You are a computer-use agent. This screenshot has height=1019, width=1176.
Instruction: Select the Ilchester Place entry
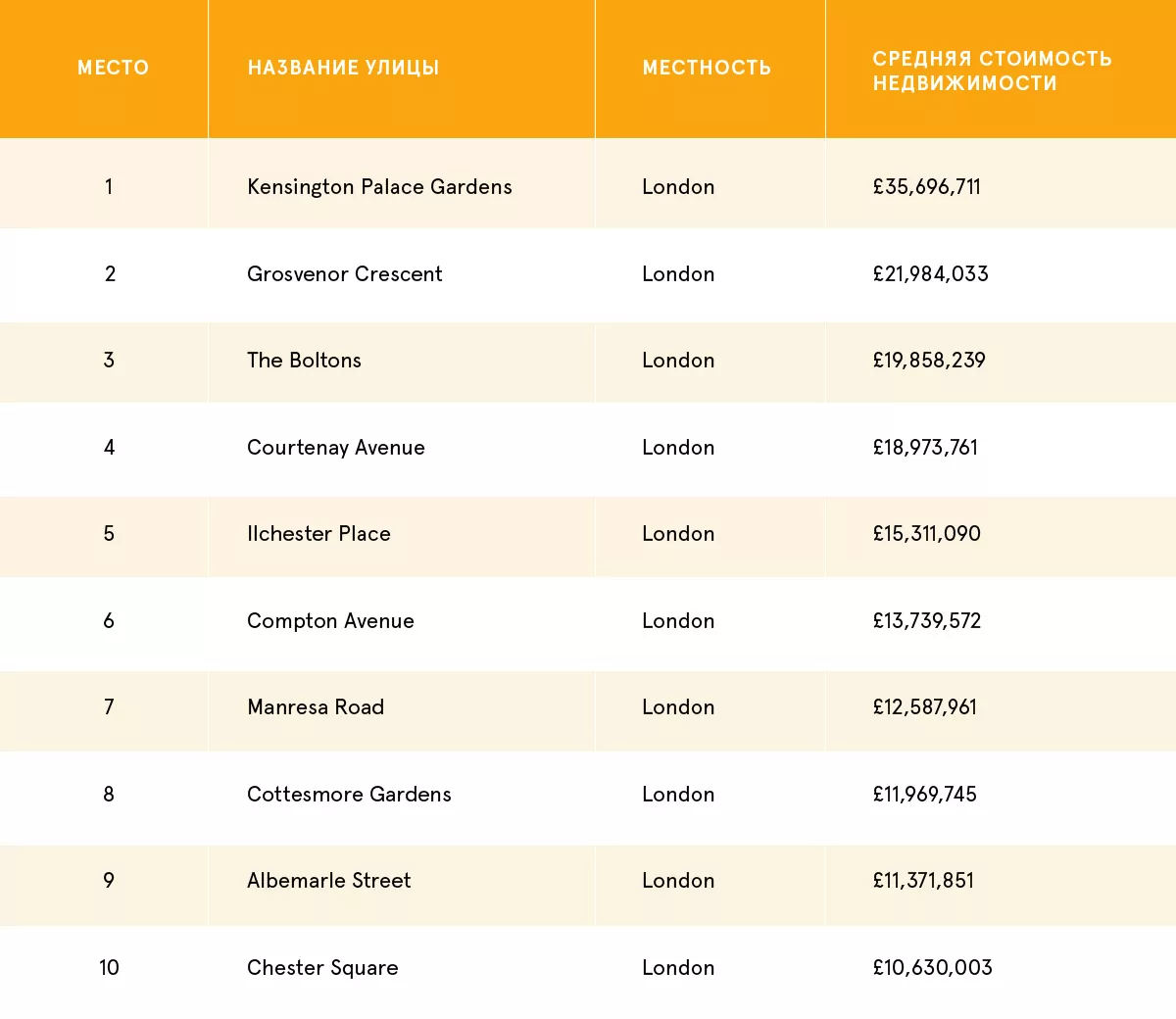tap(318, 534)
